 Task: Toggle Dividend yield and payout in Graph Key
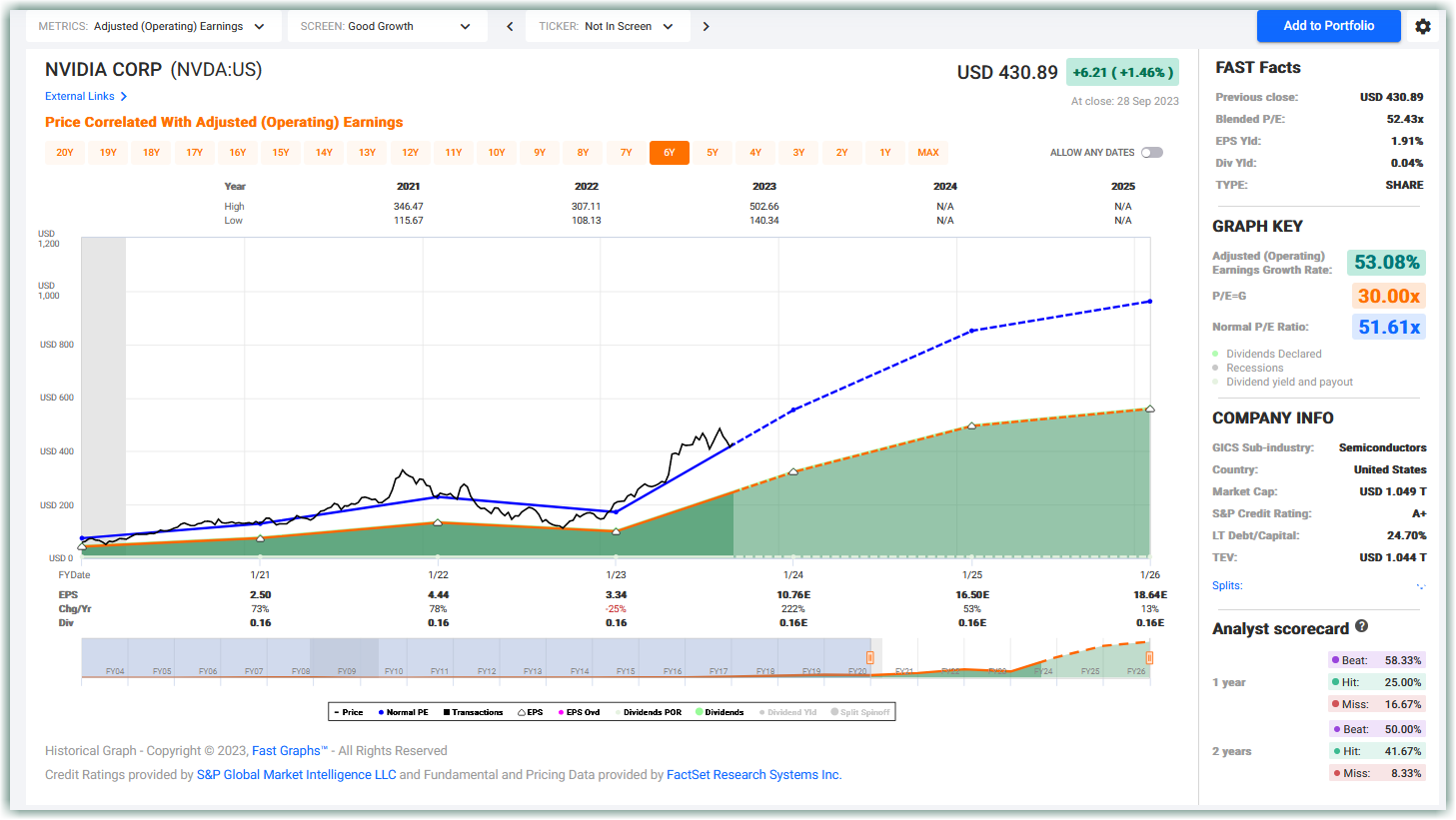pyautogui.click(x=1283, y=382)
